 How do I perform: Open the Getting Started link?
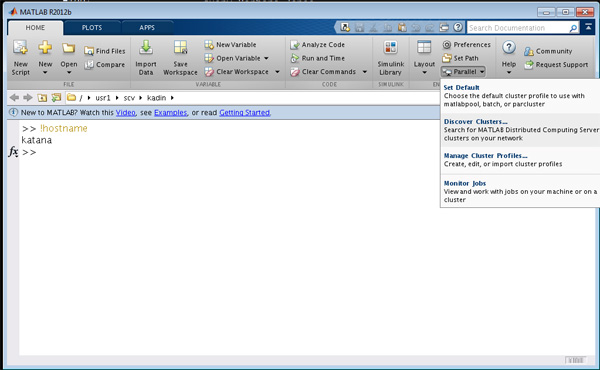point(244,112)
